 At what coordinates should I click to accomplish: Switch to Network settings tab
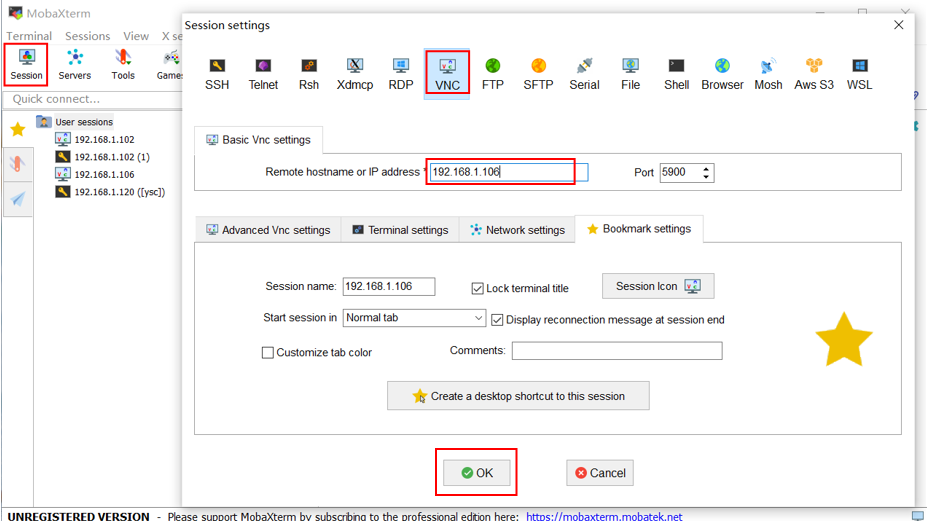click(x=517, y=230)
